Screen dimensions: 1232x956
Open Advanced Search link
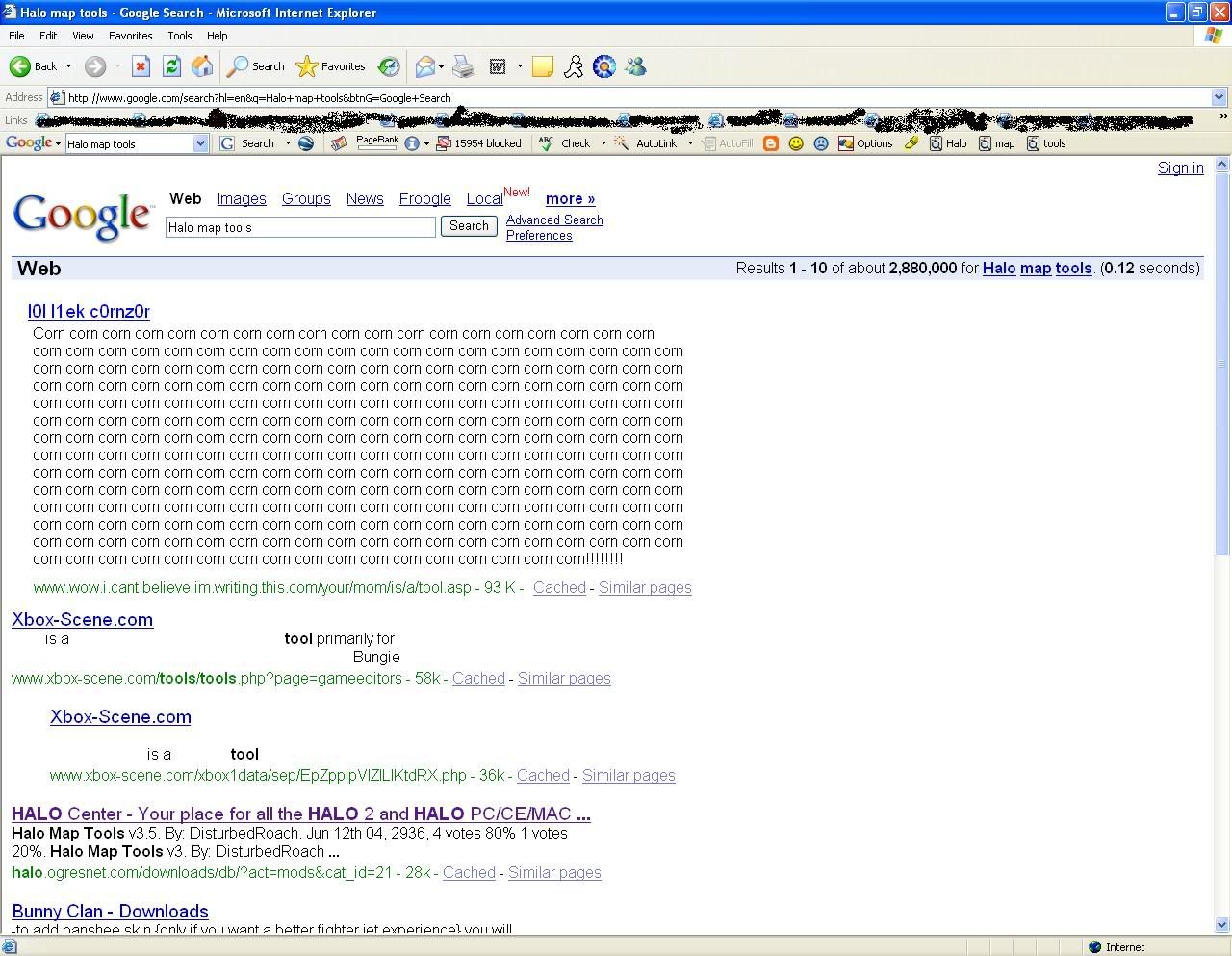coord(554,220)
